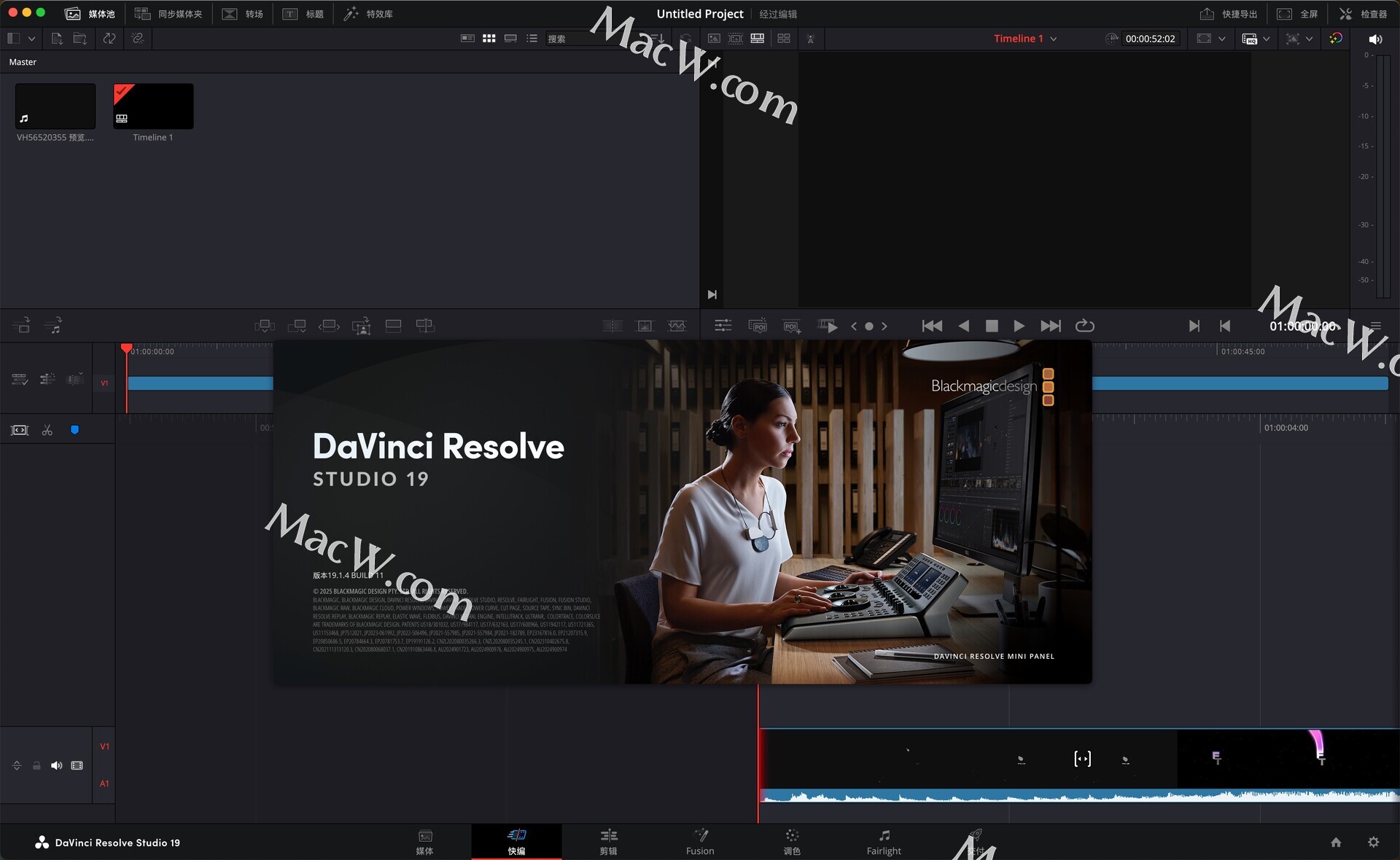This screenshot has height=860, width=1400.
Task: Click the blue add marker icon
Action: click(74, 430)
